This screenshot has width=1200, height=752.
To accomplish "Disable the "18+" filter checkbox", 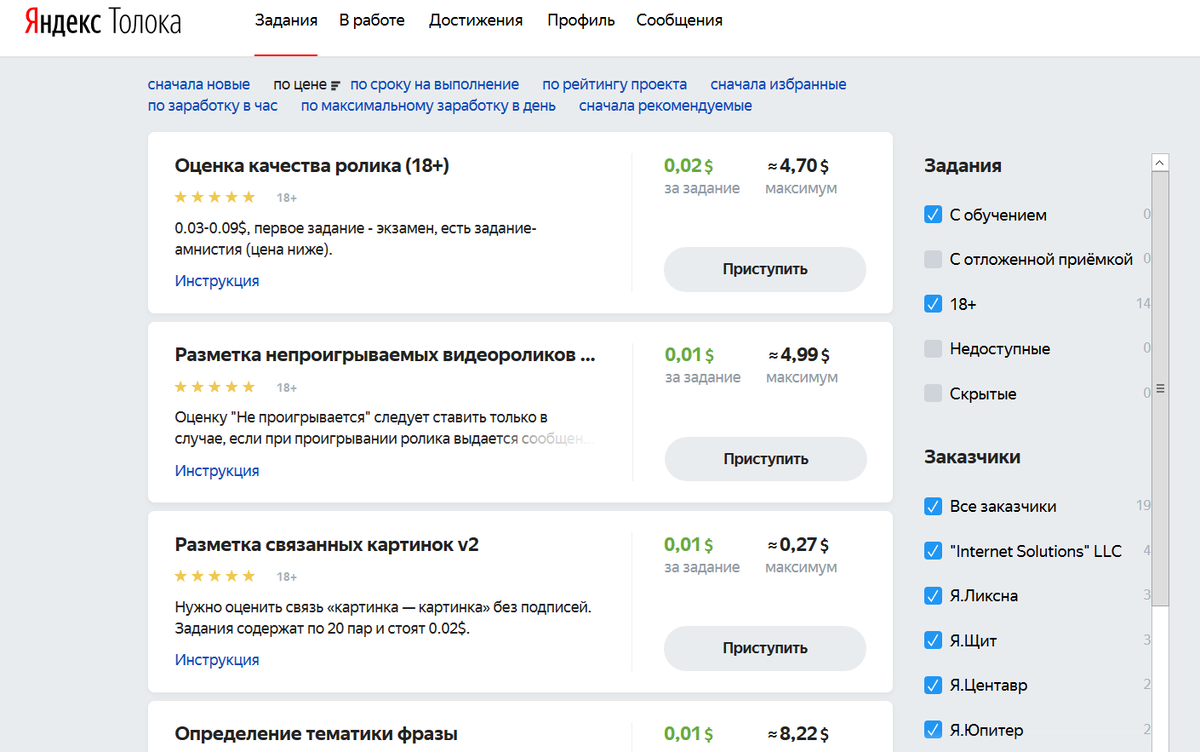I will pyautogui.click(x=933, y=304).
